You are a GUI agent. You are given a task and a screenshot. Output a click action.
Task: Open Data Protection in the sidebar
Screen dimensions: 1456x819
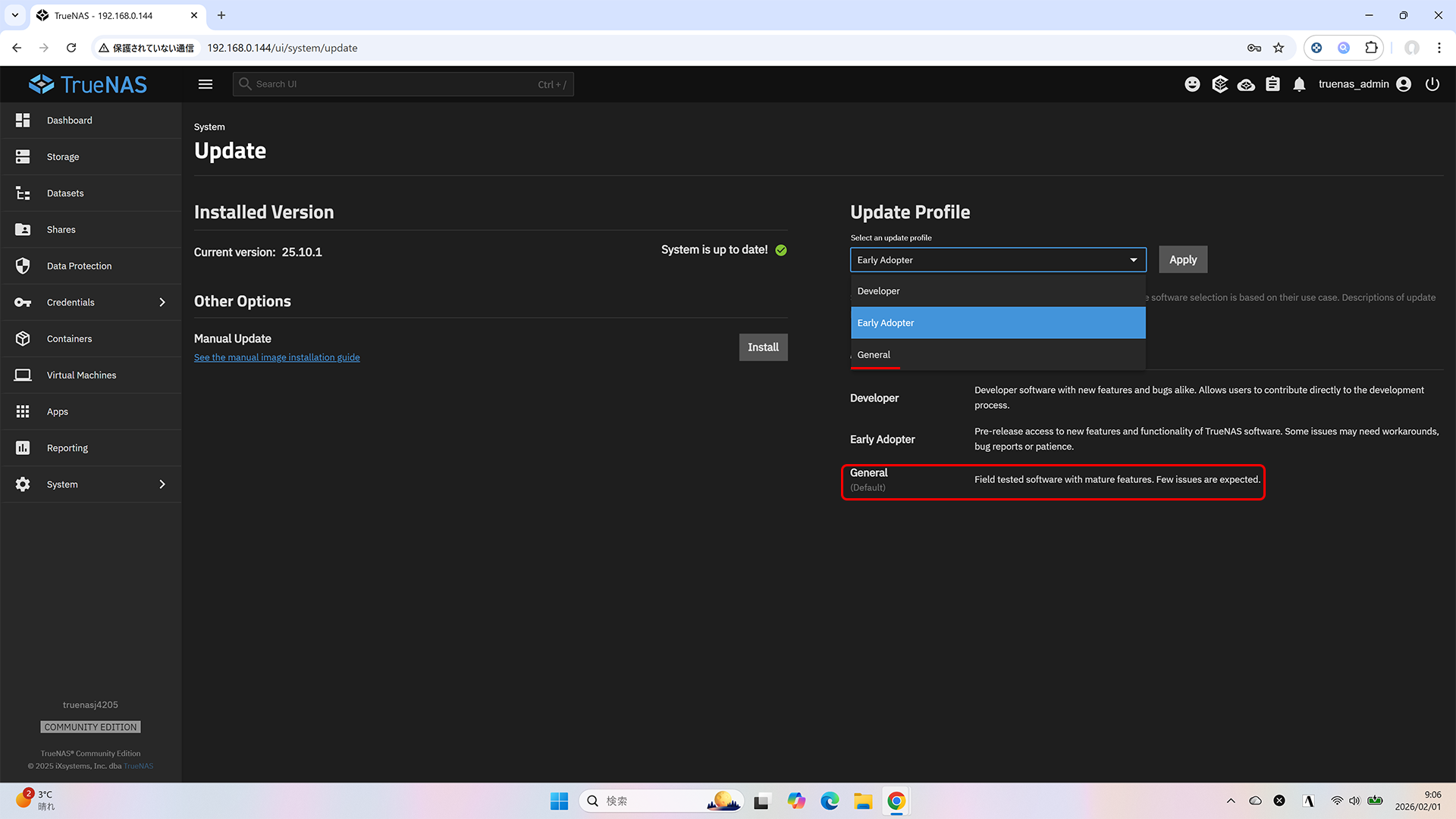pyautogui.click(x=79, y=266)
